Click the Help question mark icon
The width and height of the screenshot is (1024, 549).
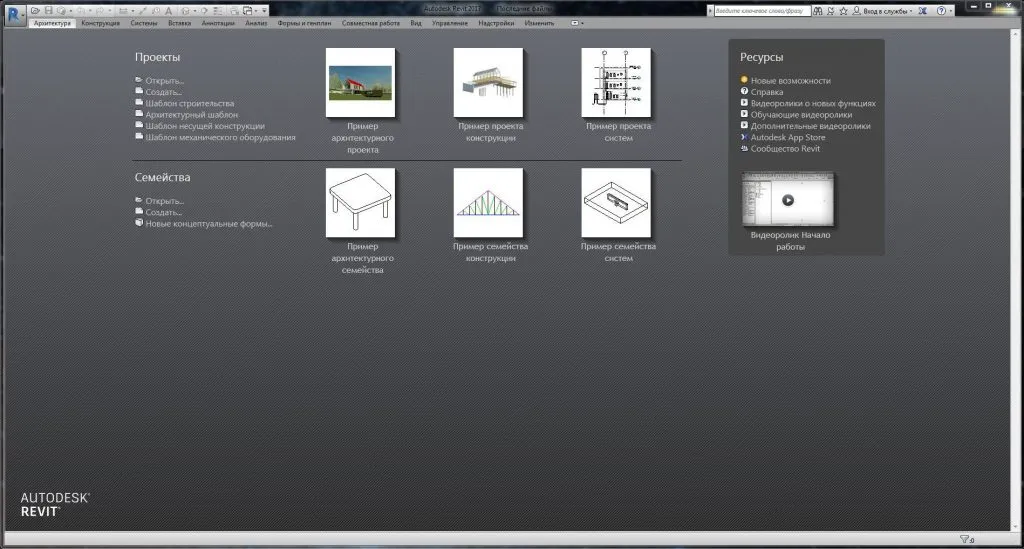click(941, 11)
